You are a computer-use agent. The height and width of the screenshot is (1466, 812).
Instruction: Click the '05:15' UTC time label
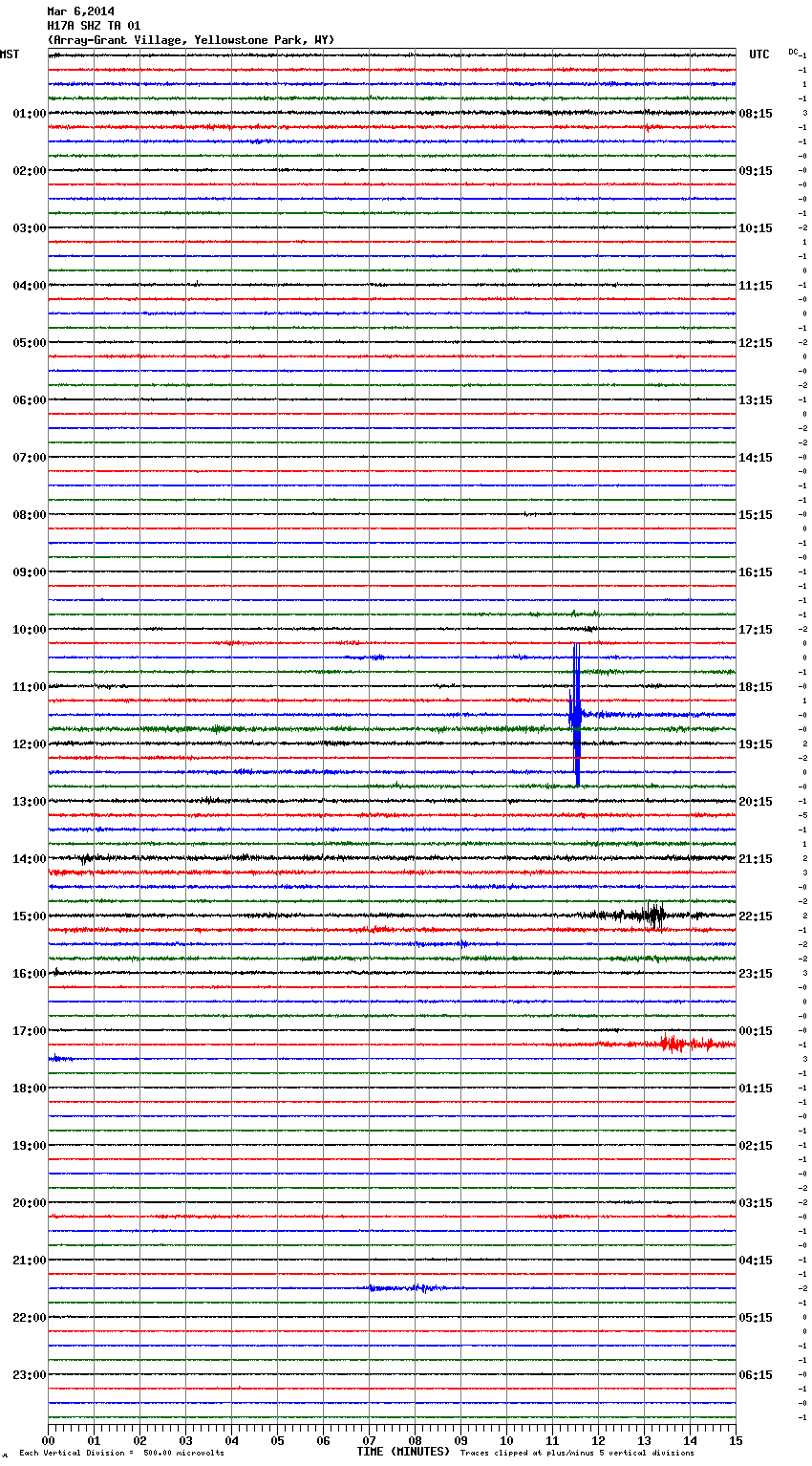click(756, 1318)
